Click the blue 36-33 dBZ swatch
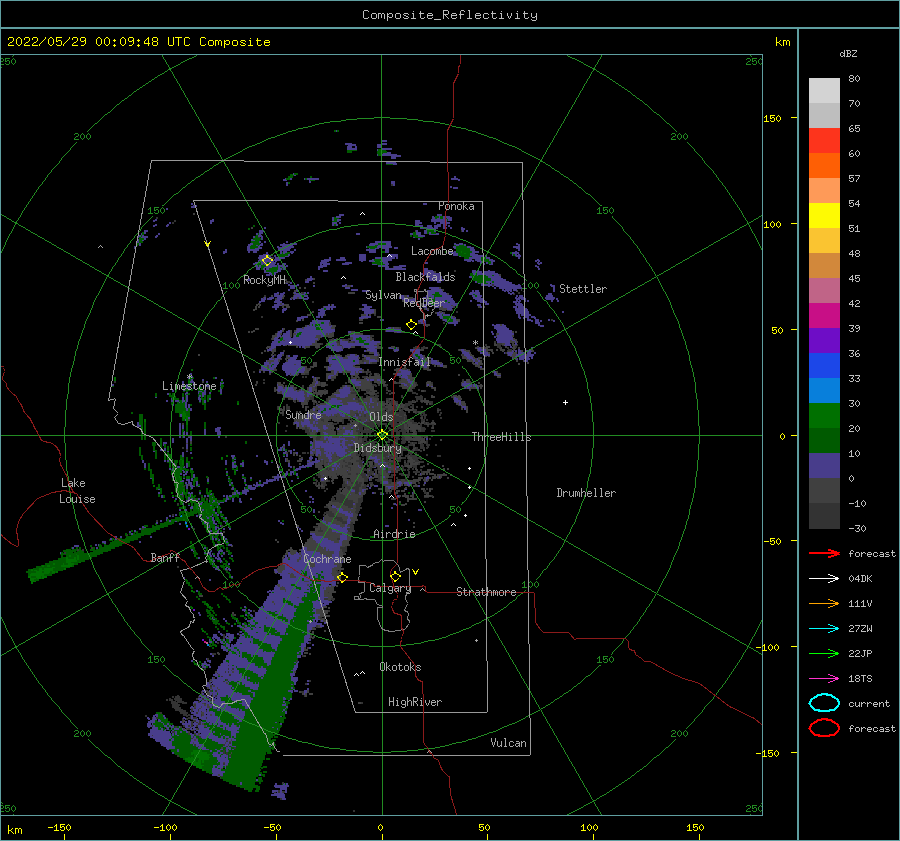This screenshot has width=900, height=841. point(824,366)
